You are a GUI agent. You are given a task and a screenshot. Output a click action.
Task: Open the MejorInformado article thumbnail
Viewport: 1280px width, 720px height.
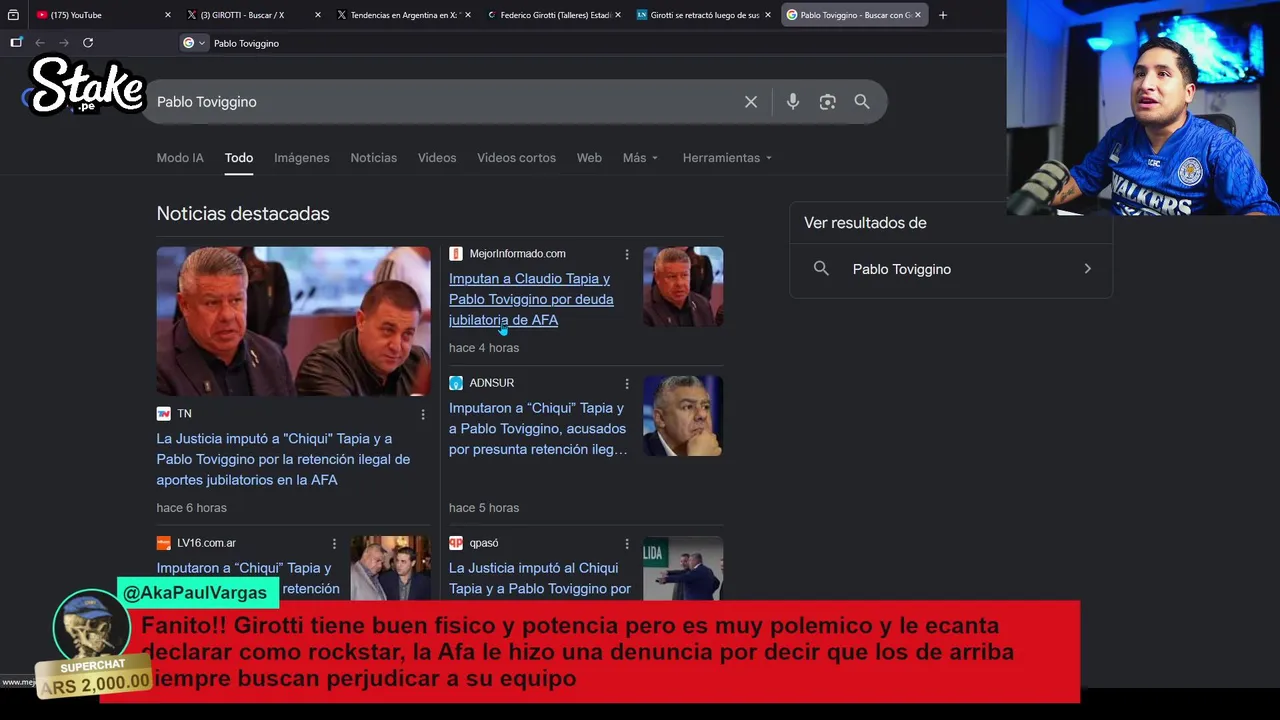683,287
